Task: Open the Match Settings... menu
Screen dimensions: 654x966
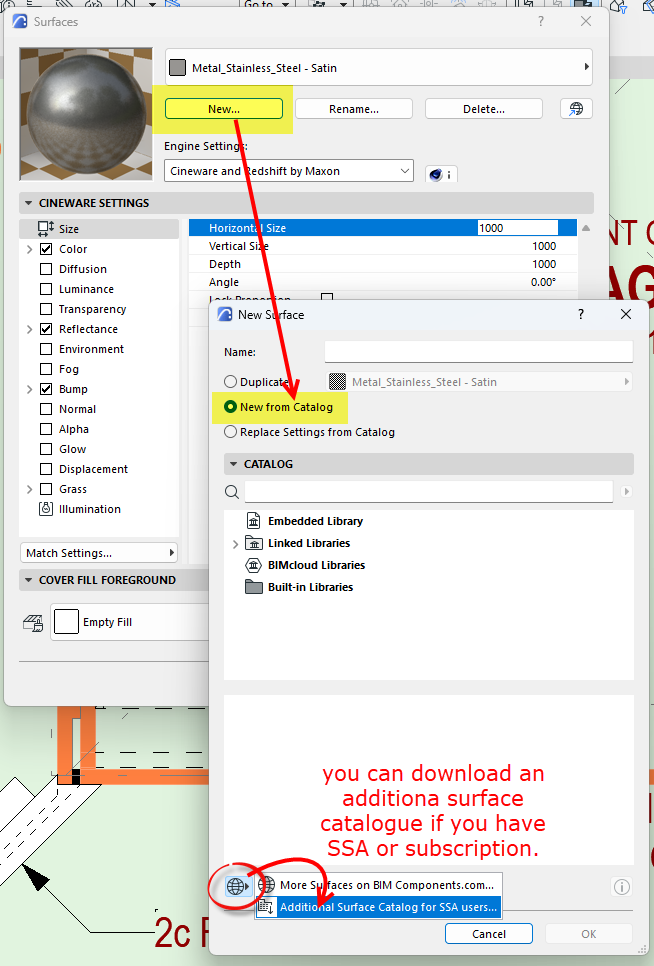Action: click(x=99, y=553)
